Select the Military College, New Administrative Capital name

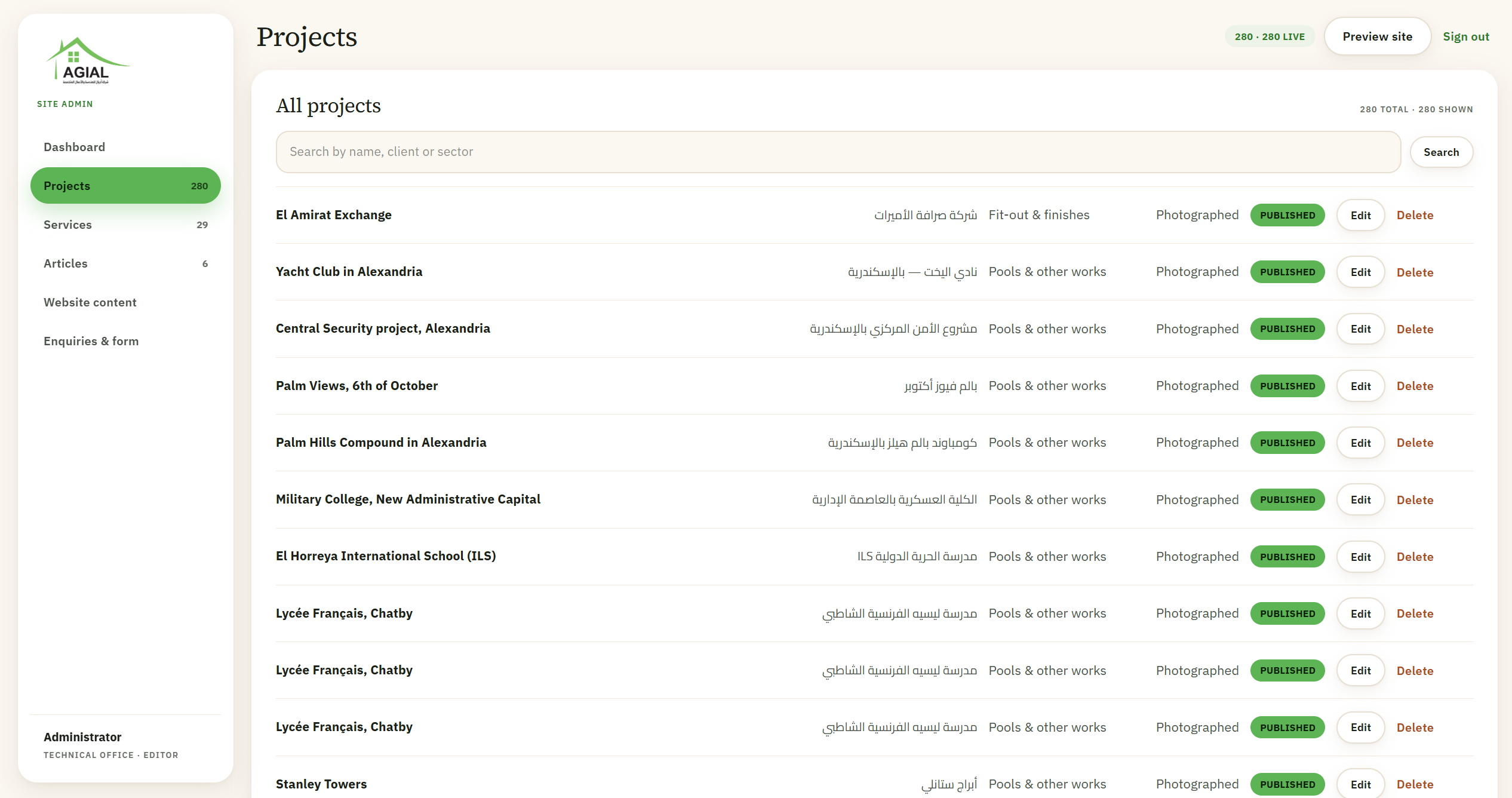coord(408,499)
